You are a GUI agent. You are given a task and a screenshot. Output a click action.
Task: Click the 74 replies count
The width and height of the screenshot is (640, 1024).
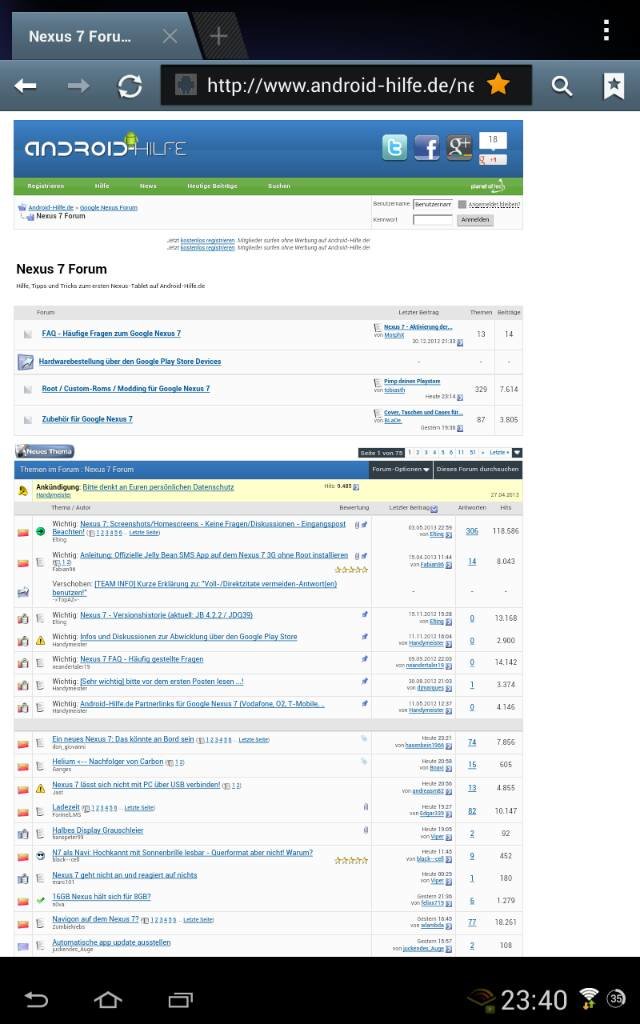pyautogui.click(x=472, y=743)
